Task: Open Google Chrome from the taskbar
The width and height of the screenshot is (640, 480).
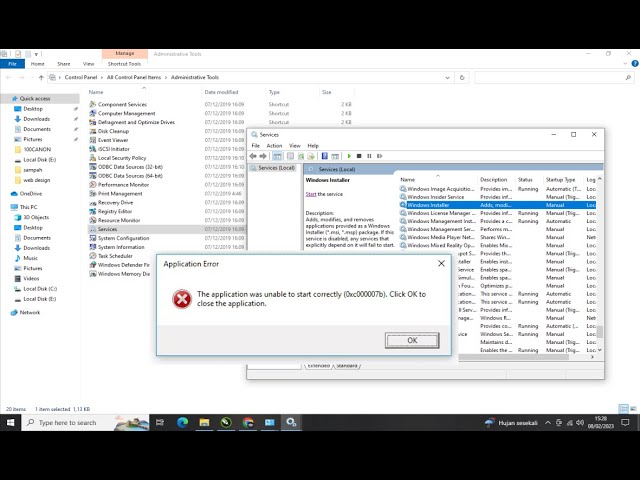Action: coord(248,422)
